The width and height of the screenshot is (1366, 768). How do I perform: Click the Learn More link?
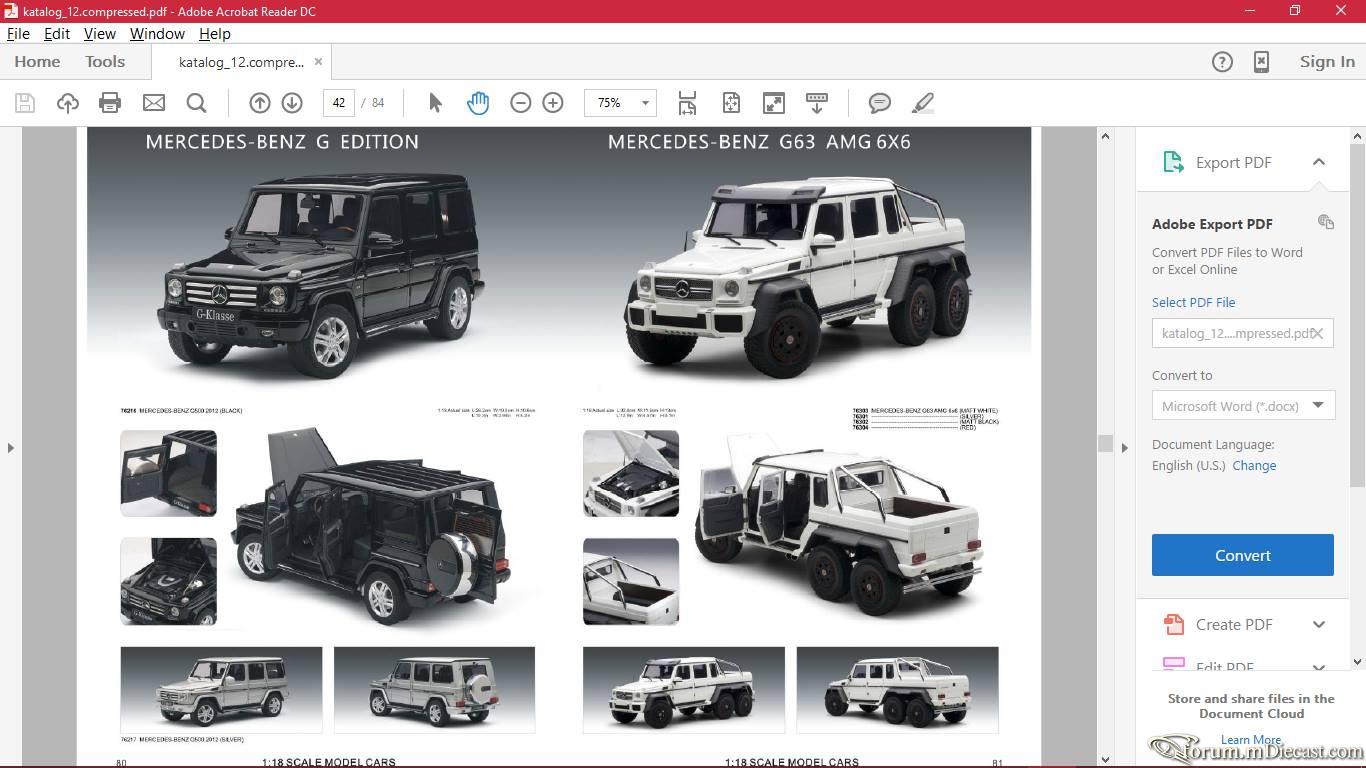pos(1250,740)
